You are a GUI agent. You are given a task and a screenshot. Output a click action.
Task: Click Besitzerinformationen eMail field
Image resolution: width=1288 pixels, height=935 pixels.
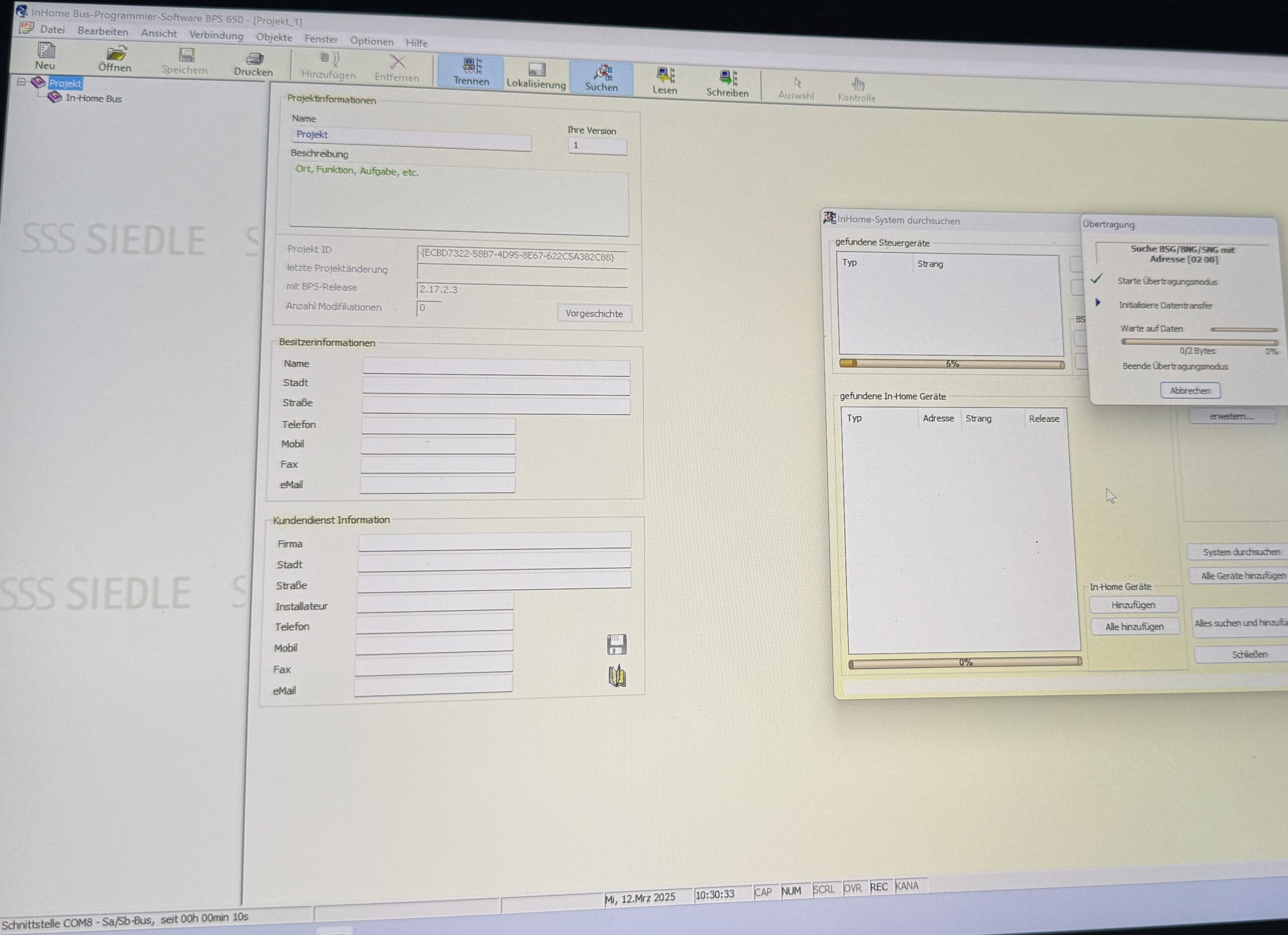click(x=437, y=484)
